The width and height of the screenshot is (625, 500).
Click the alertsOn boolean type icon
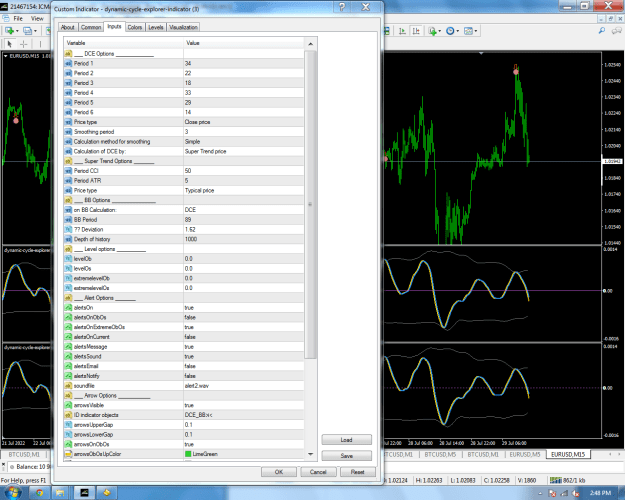point(68,307)
